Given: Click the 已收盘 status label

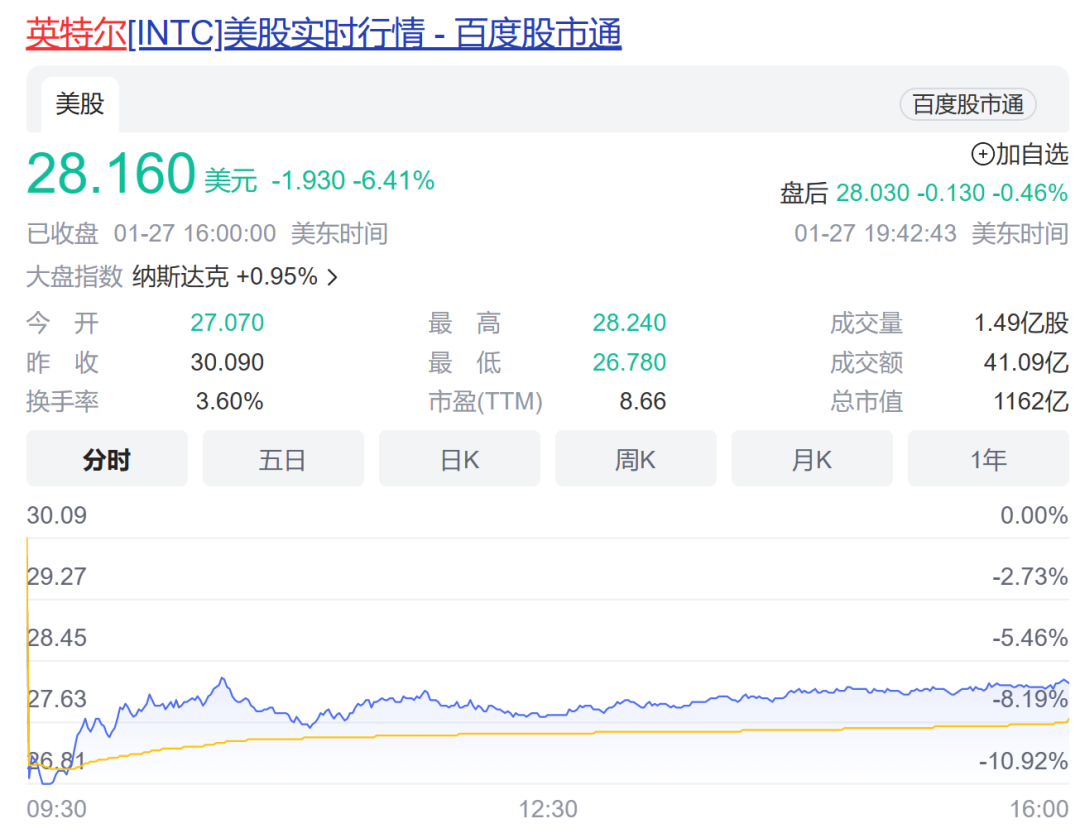Looking at the screenshot, I should (63, 234).
